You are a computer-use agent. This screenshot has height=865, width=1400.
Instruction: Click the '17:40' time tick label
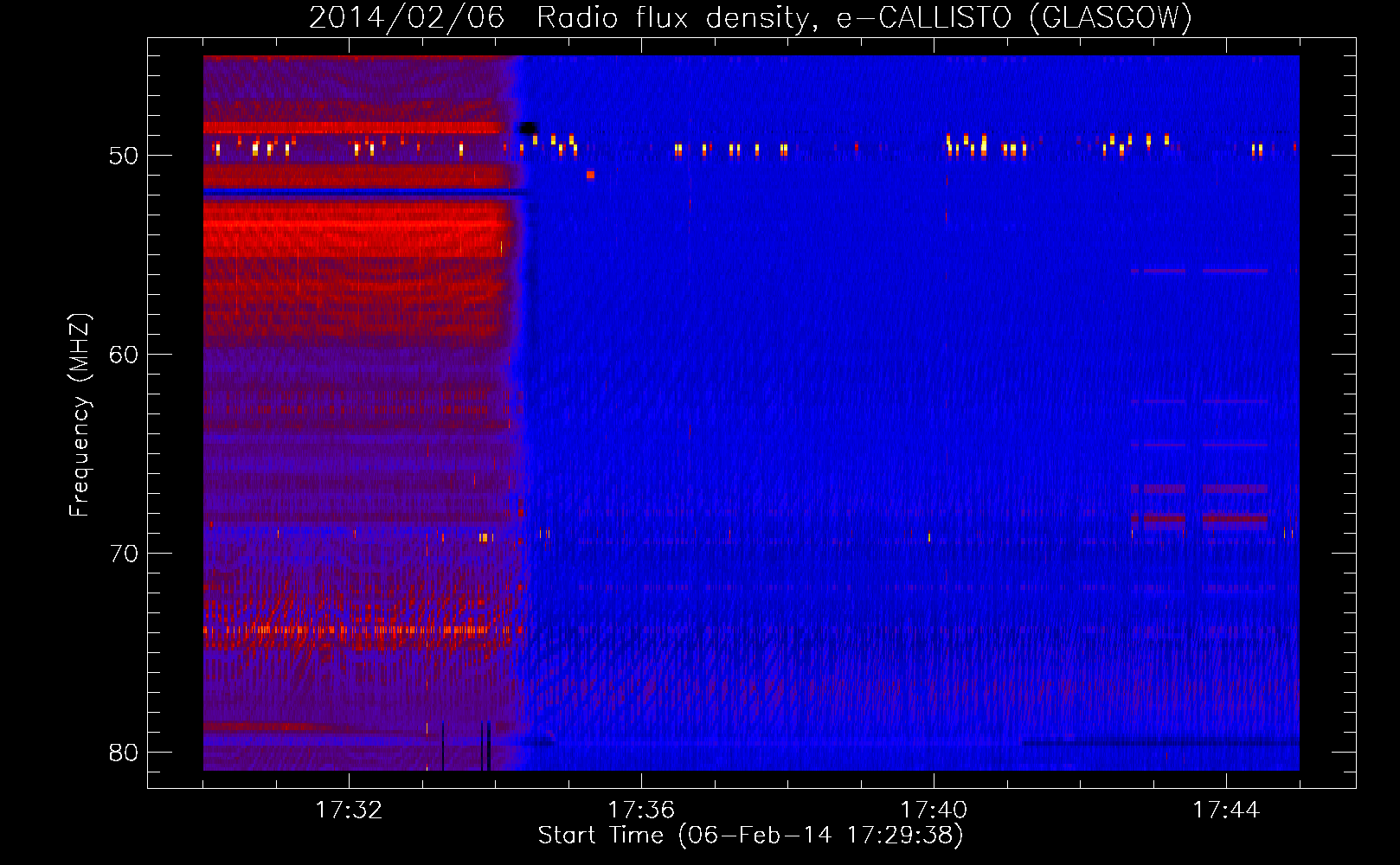934,810
